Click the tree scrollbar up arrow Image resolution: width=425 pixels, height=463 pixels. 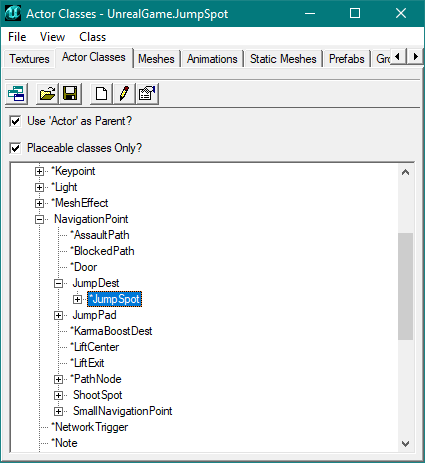[405, 172]
